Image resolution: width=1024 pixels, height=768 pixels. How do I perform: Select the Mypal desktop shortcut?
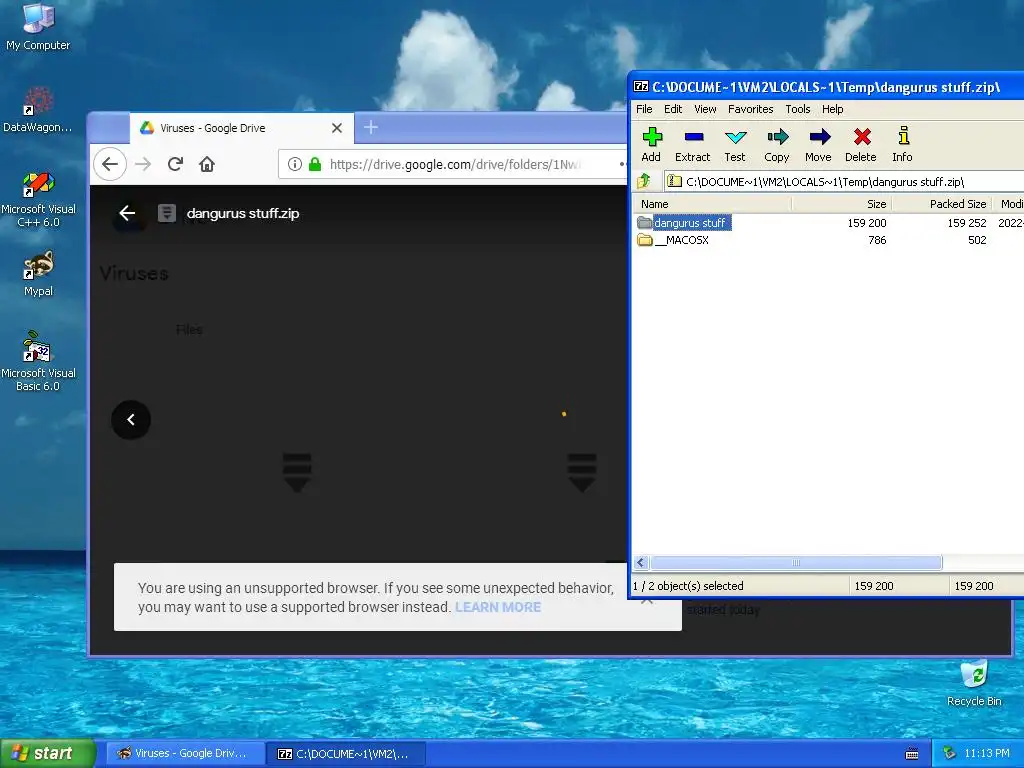[x=38, y=274]
